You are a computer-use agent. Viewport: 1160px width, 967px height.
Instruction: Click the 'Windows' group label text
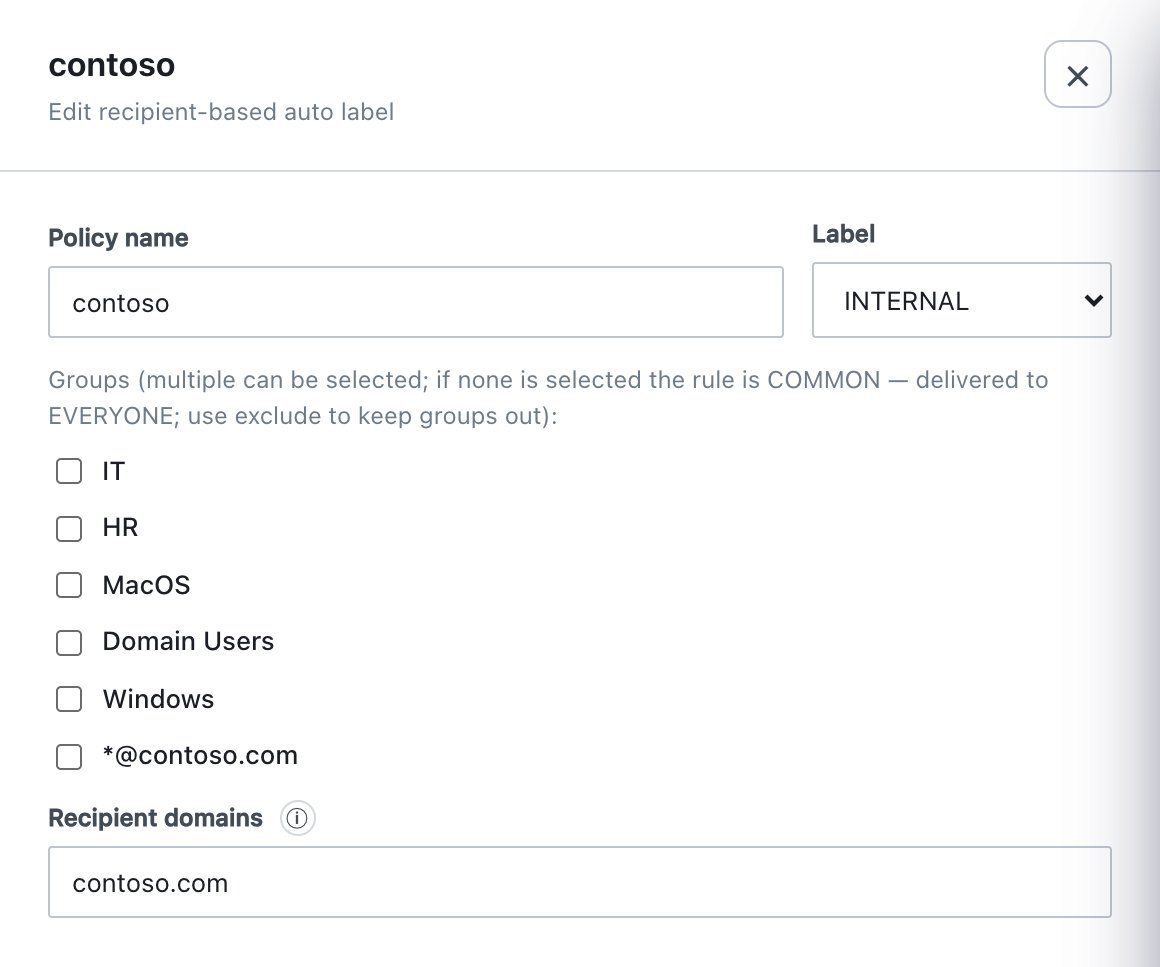coord(158,699)
